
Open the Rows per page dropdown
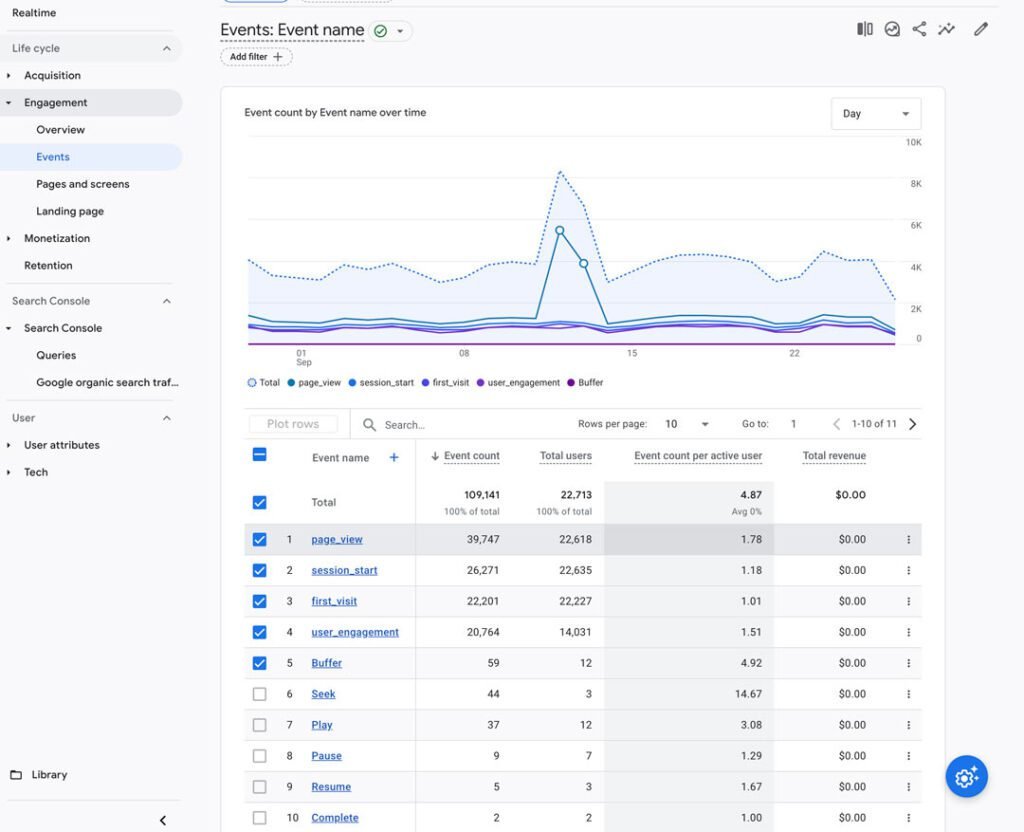coord(686,424)
